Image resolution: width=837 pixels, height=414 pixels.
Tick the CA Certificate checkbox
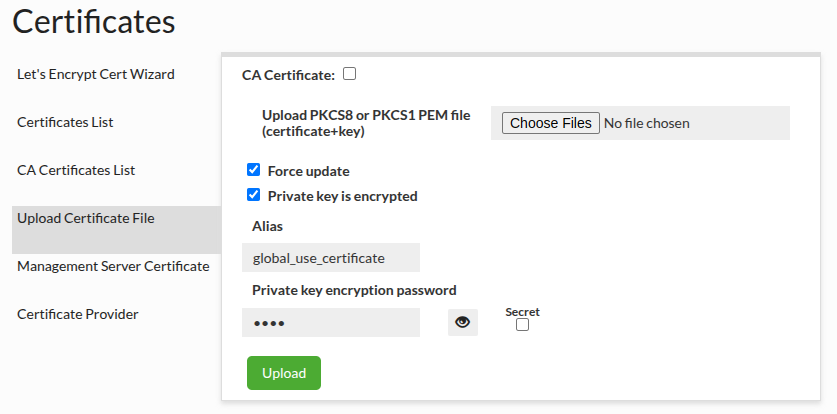tap(350, 74)
